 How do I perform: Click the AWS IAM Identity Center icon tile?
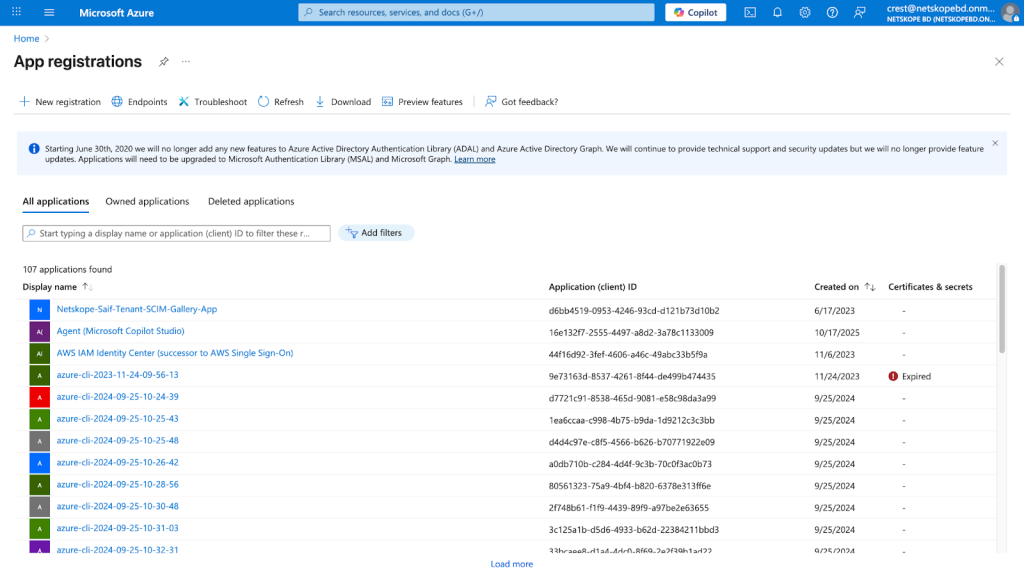[39, 354]
